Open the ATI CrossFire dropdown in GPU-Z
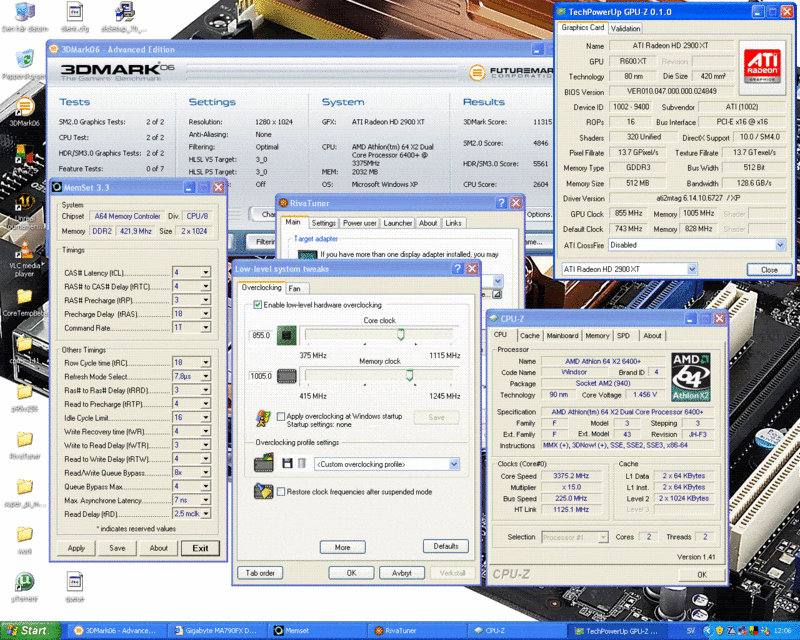The height and width of the screenshot is (640, 800). coord(780,245)
